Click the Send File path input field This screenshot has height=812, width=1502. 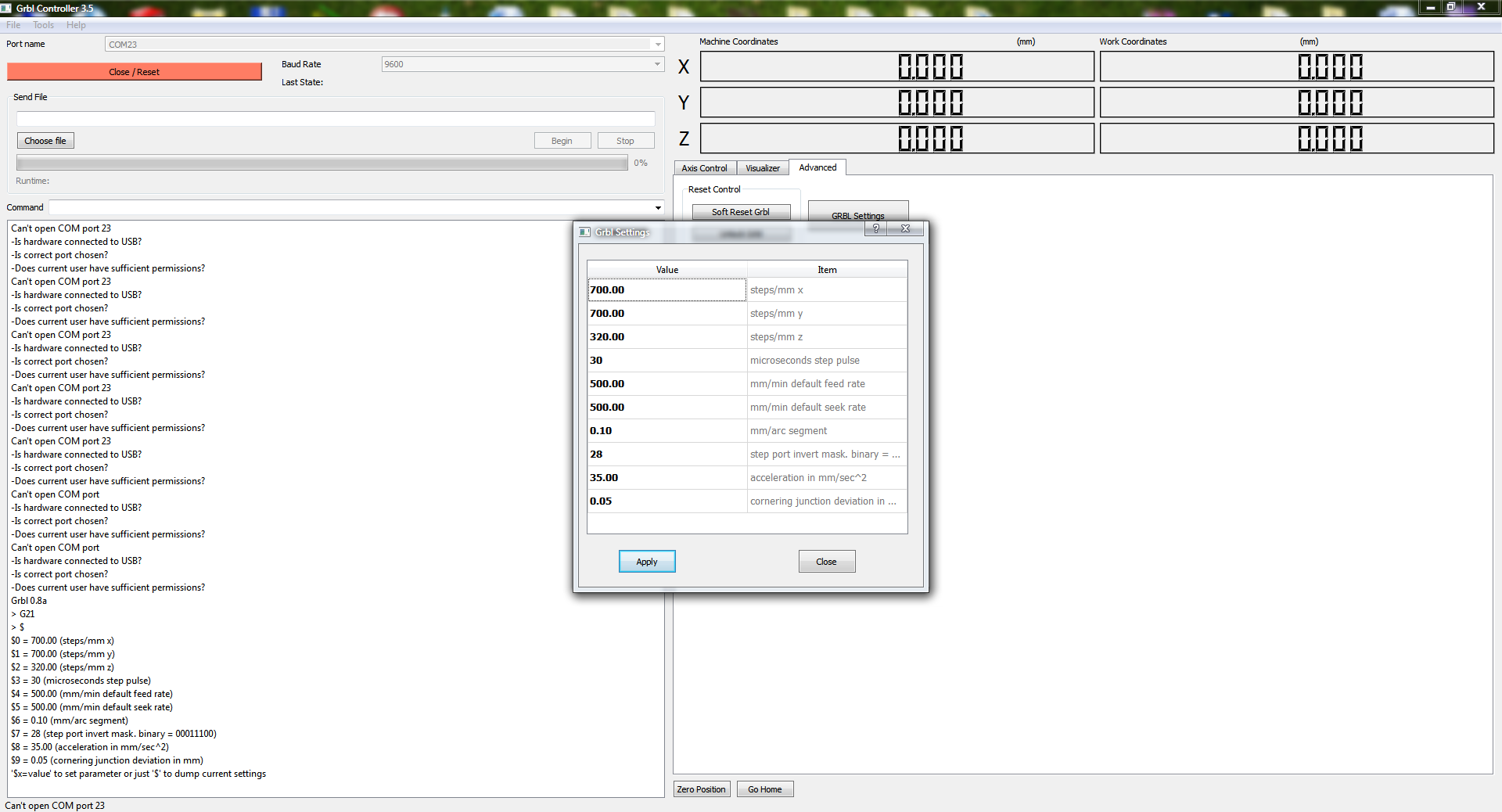tap(336, 119)
